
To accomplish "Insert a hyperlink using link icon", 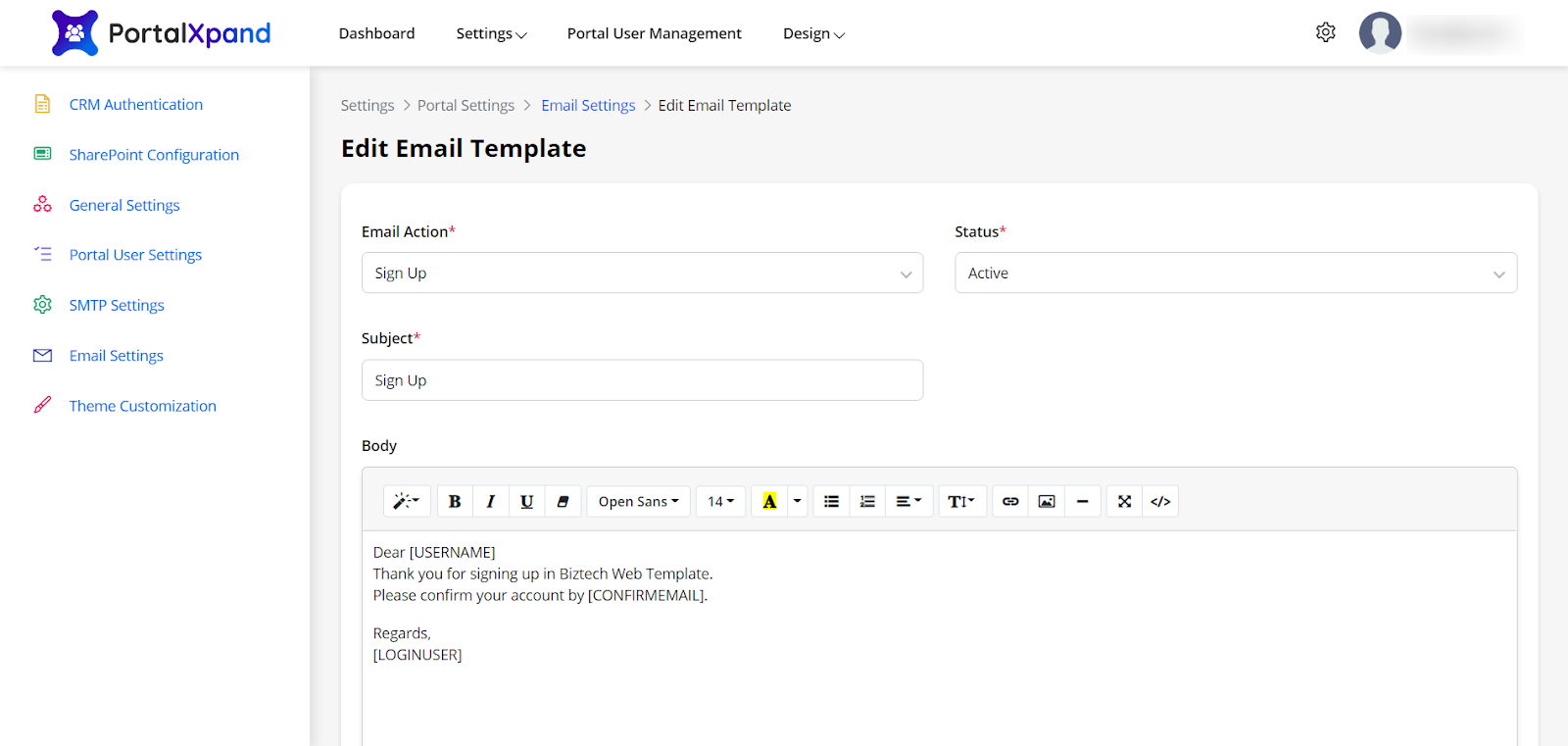I will point(1010,501).
